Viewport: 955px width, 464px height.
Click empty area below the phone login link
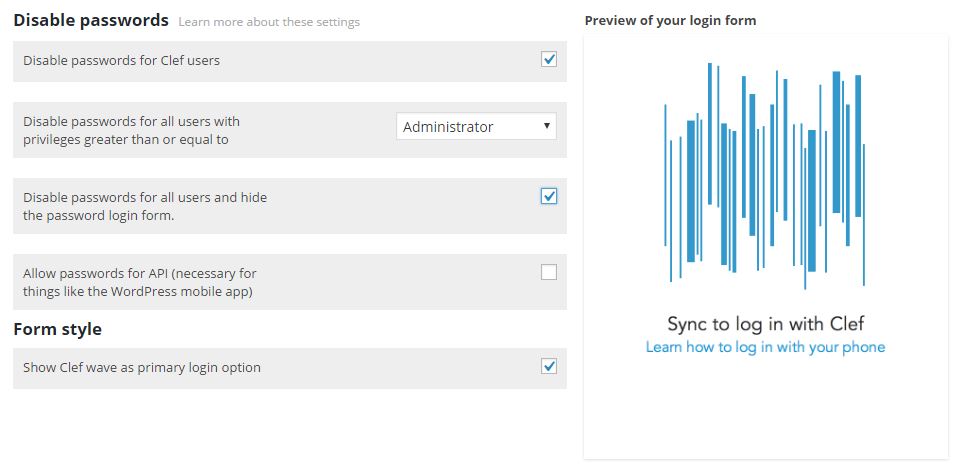(765, 410)
